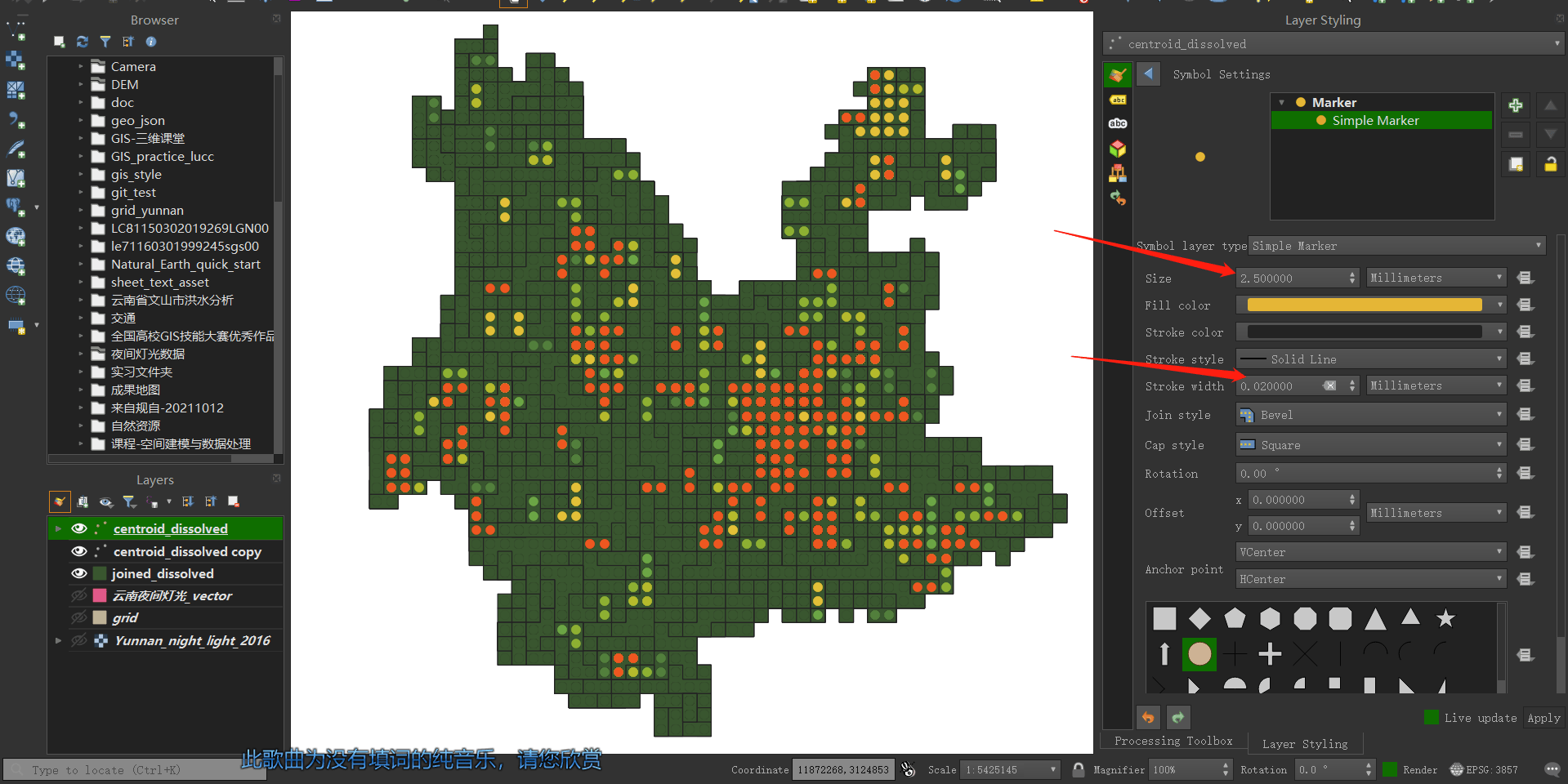Open layer styling panel from Layers toolbar
The image size is (1568, 784).
(60, 501)
